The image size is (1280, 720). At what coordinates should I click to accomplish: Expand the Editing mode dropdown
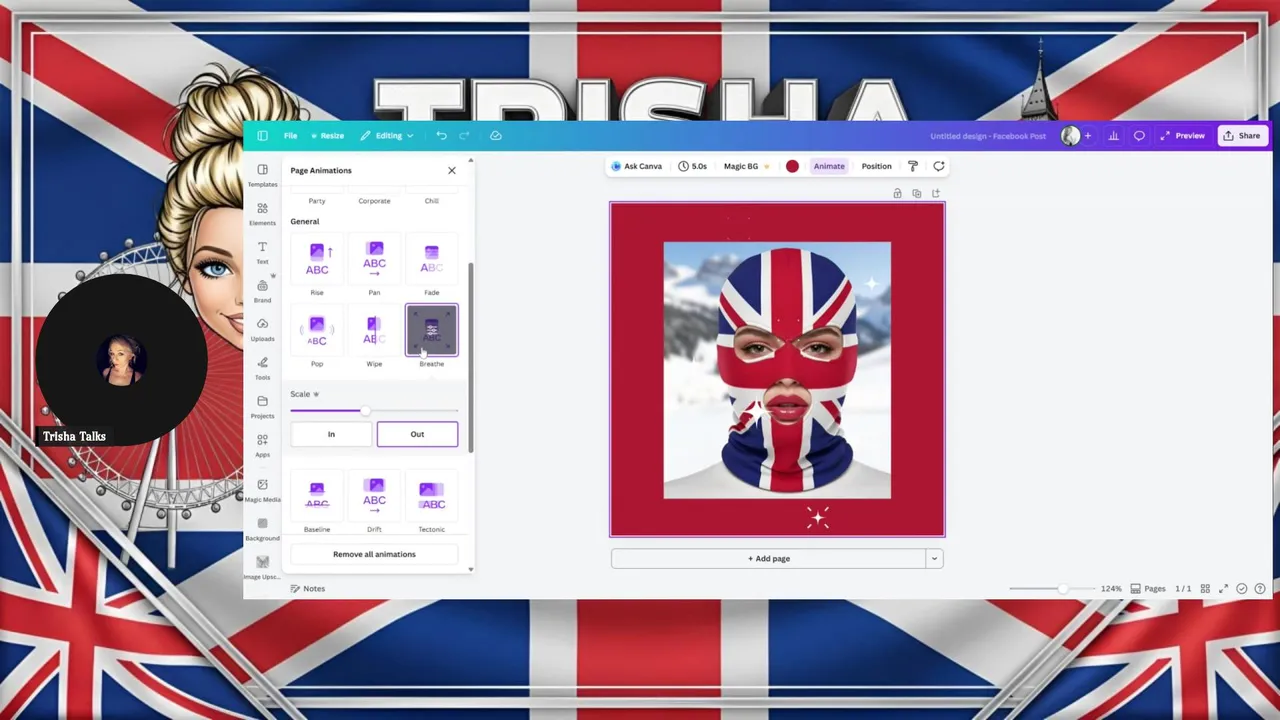pos(387,136)
